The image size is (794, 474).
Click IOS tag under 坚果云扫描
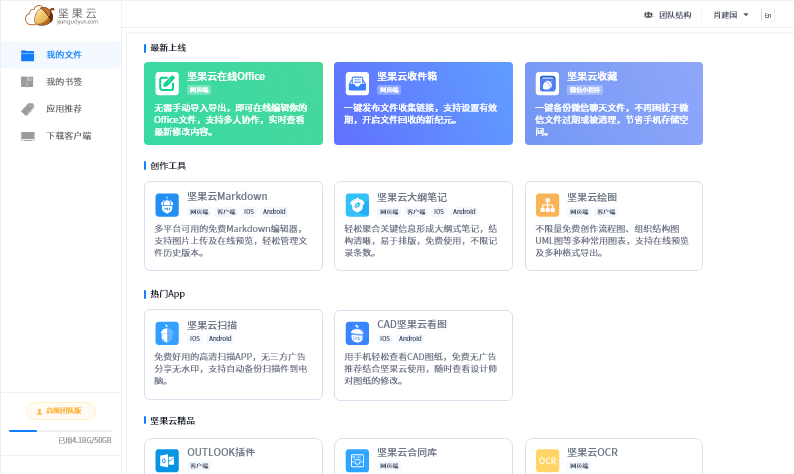click(x=195, y=338)
